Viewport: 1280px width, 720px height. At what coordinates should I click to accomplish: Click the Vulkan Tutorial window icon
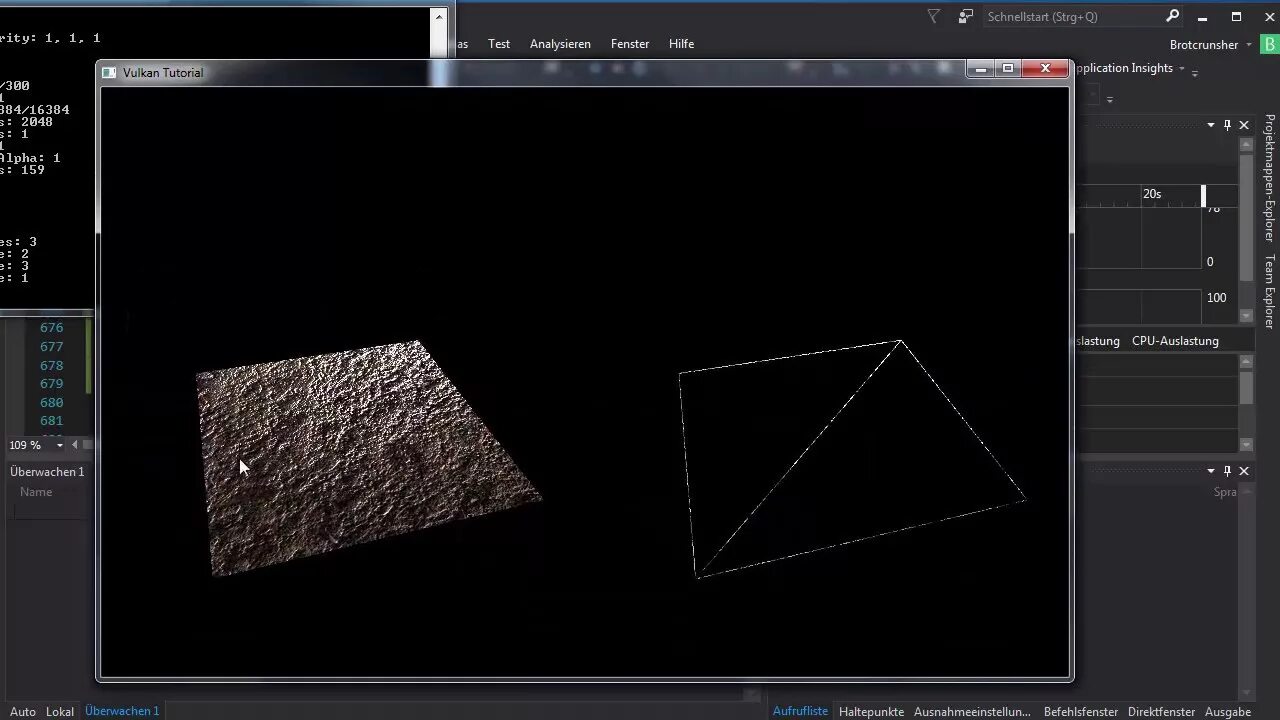pos(110,72)
